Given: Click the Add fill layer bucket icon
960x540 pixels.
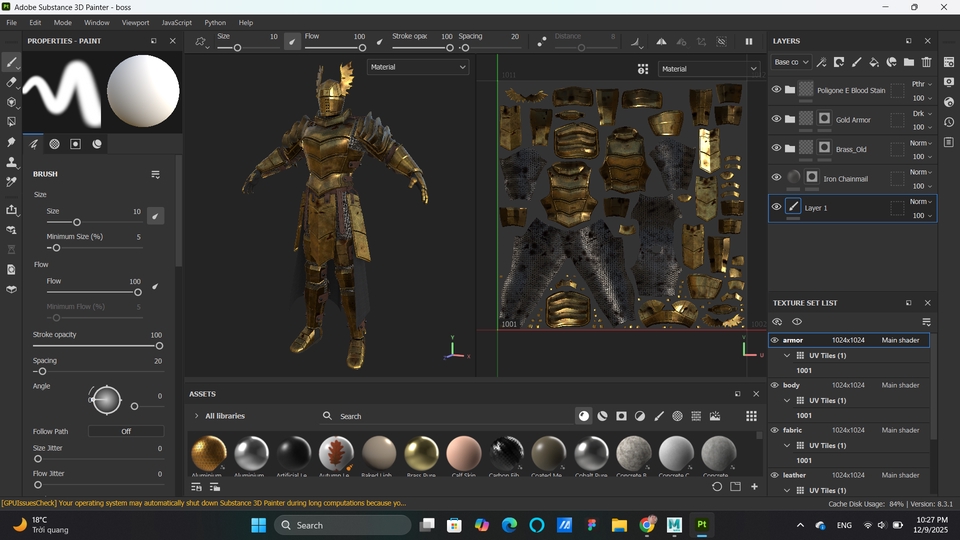Looking at the screenshot, I should pyautogui.click(x=873, y=63).
